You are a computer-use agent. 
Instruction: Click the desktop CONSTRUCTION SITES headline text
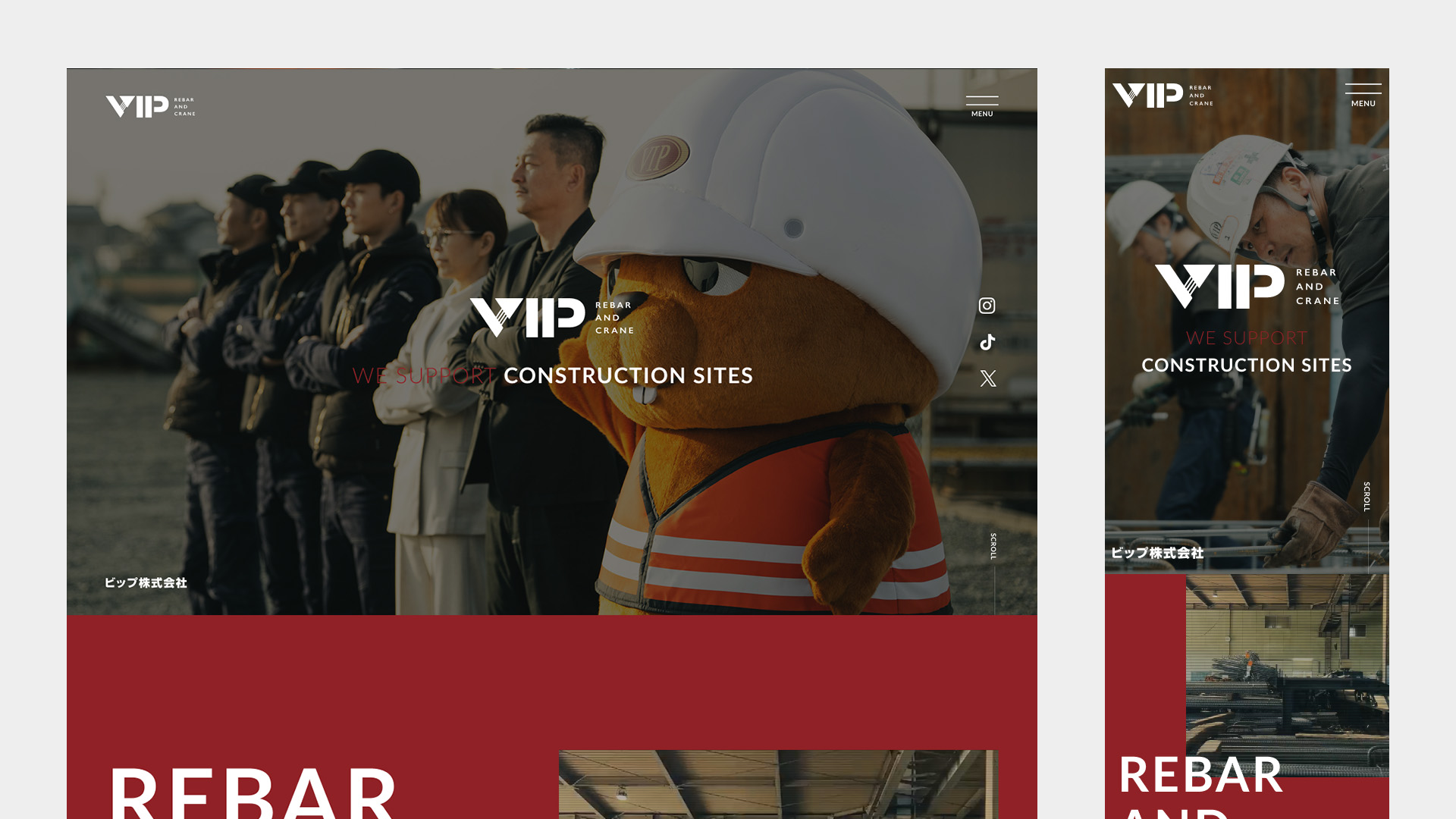tap(628, 375)
